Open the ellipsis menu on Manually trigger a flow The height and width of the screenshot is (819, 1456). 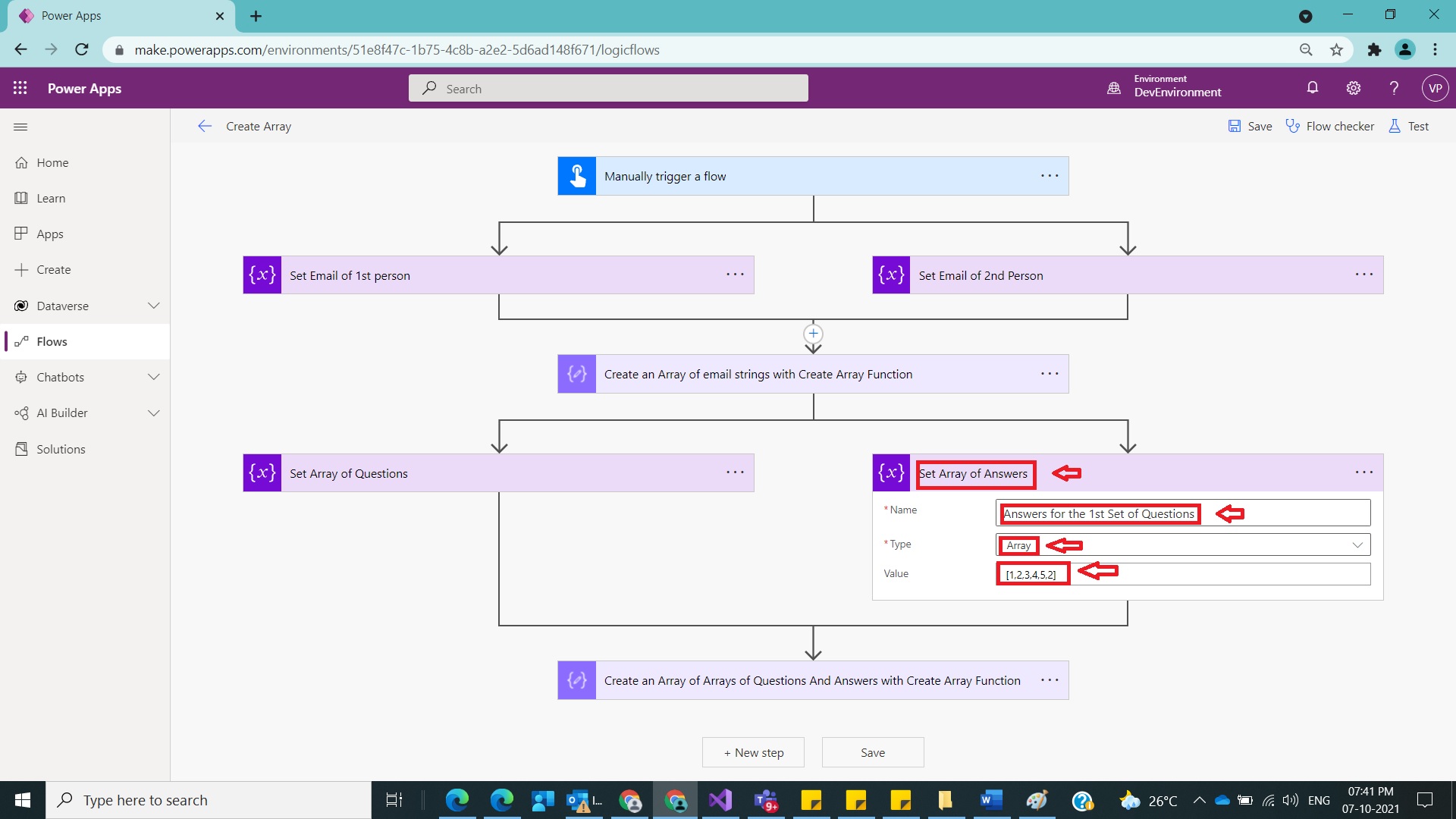(1050, 175)
